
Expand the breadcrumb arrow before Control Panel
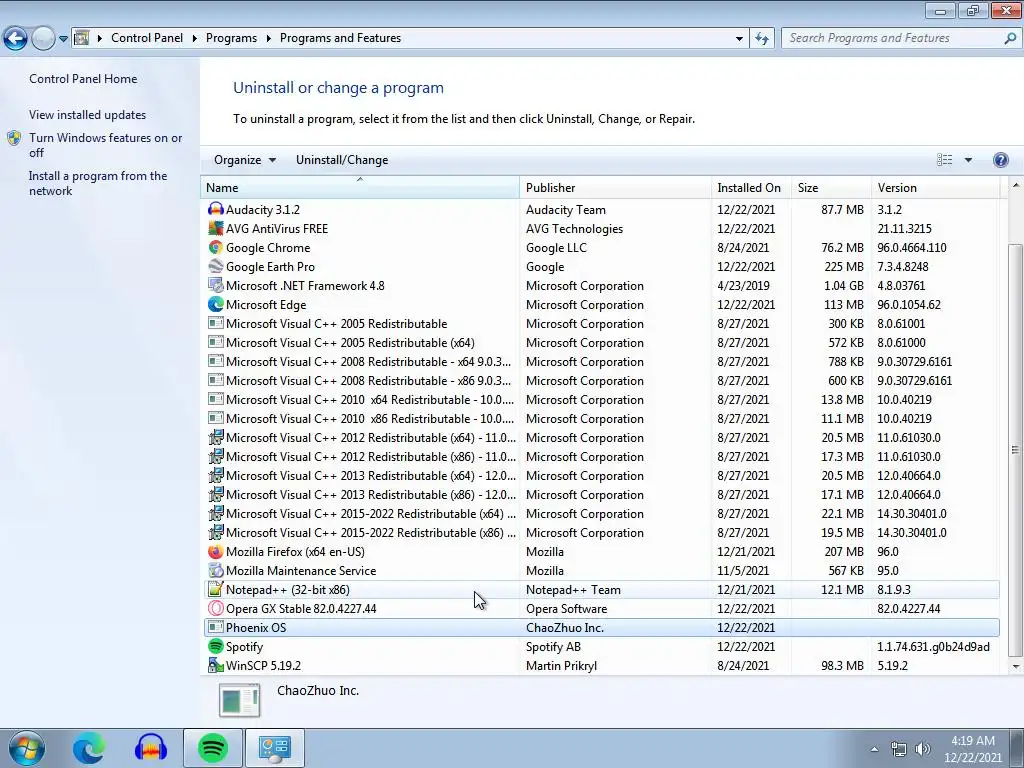tap(100, 39)
